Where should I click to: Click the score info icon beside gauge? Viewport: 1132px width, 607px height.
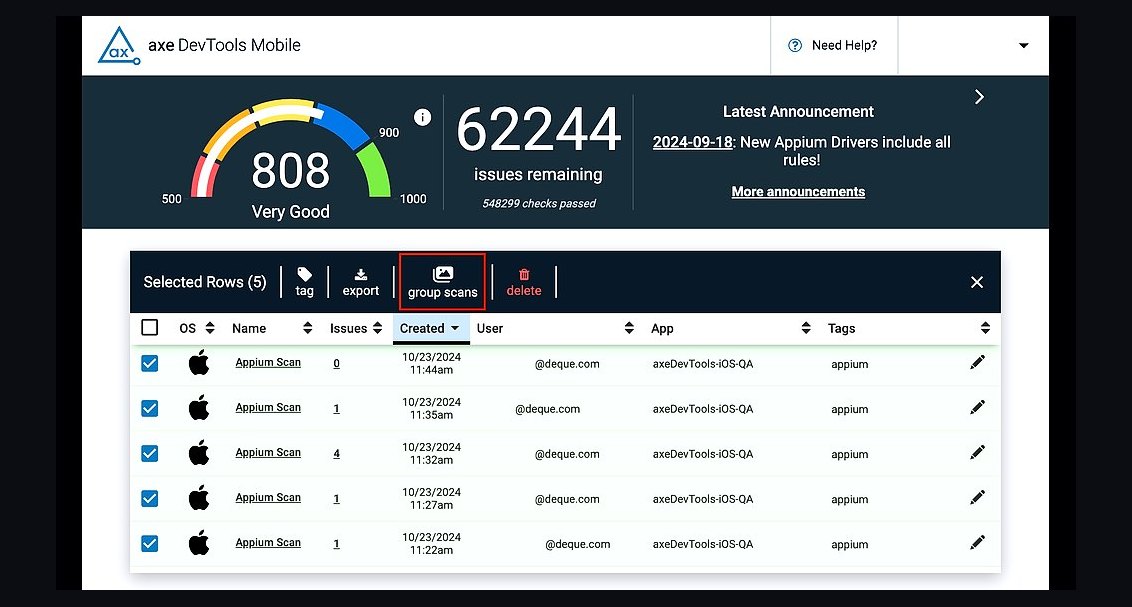[x=422, y=117]
